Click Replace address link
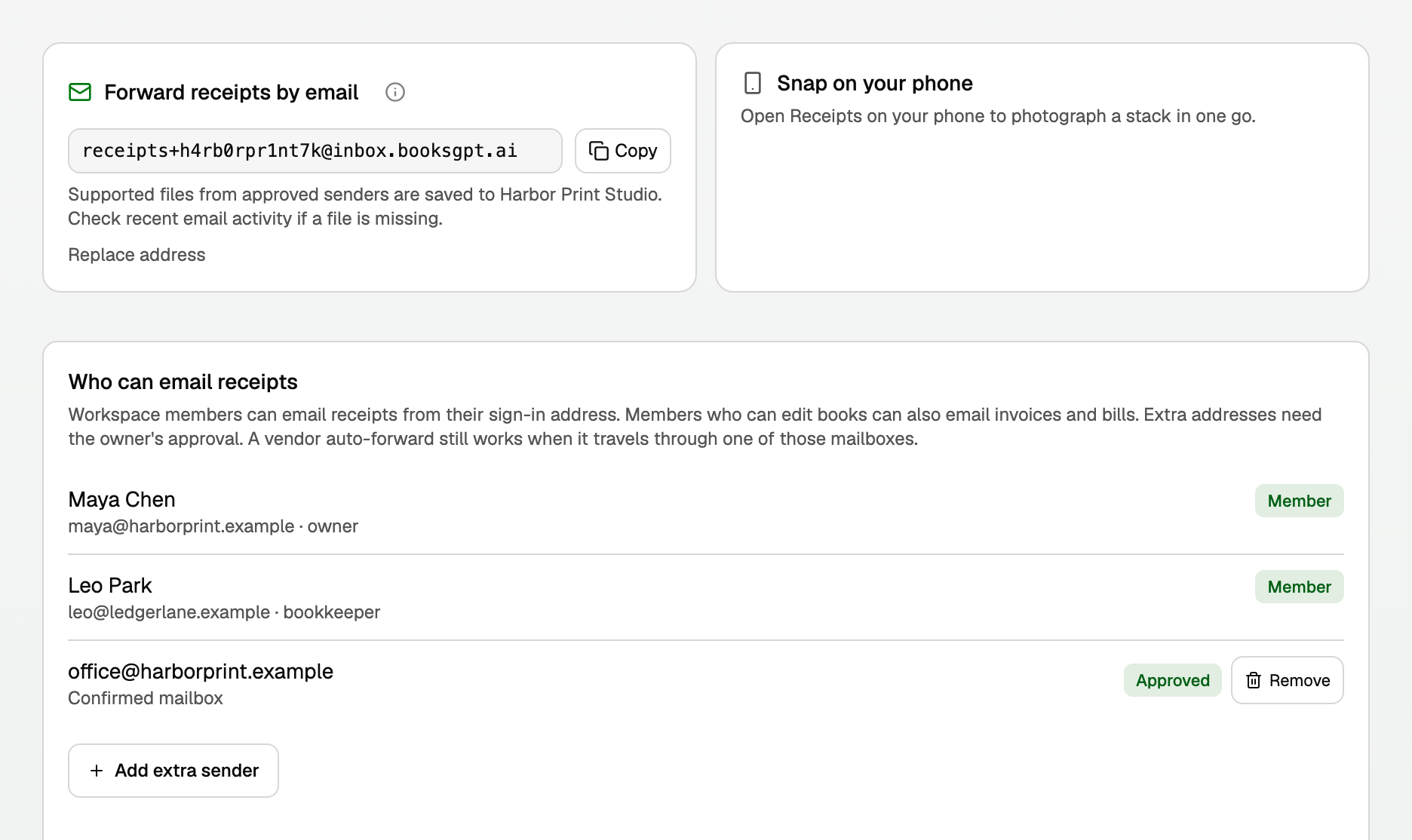Viewport: 1412px width, 840px height. pos(137,255)
